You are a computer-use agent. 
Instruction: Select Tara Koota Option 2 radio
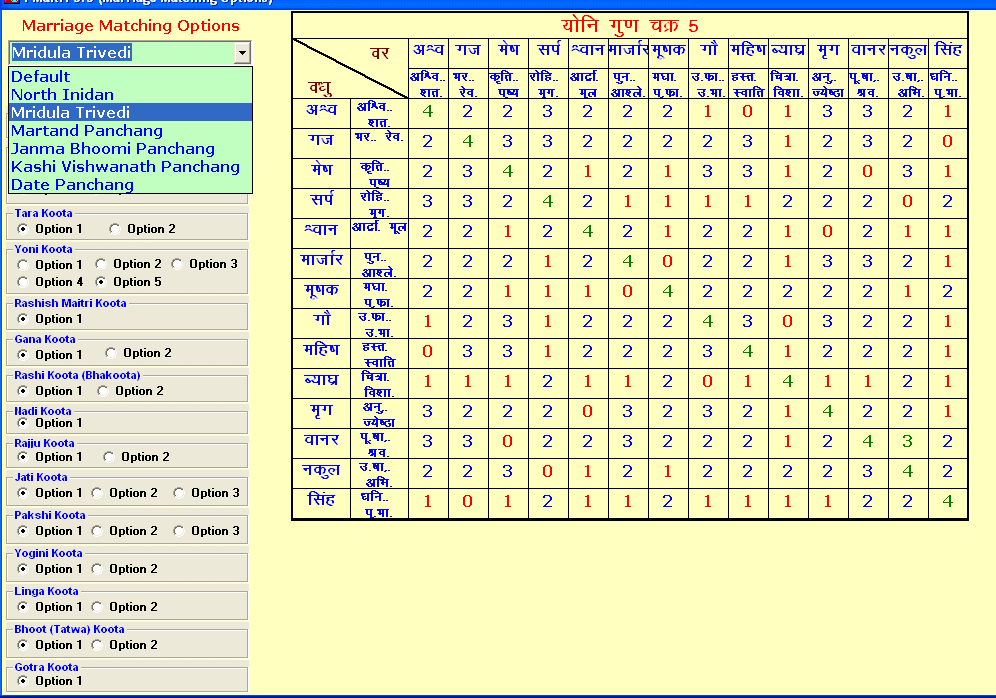coord(116,229)
